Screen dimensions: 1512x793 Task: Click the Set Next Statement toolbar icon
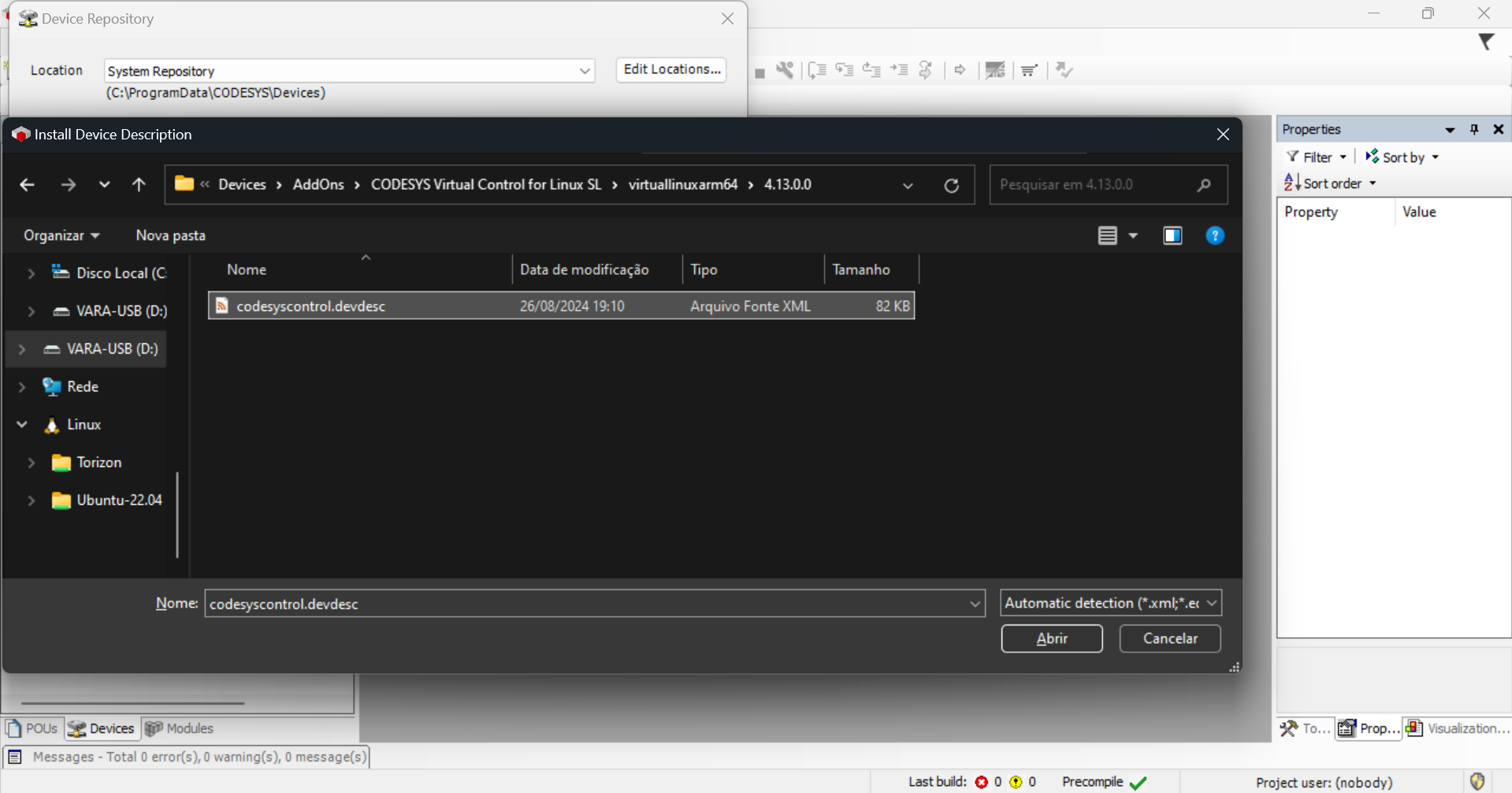tap(926, 70)
